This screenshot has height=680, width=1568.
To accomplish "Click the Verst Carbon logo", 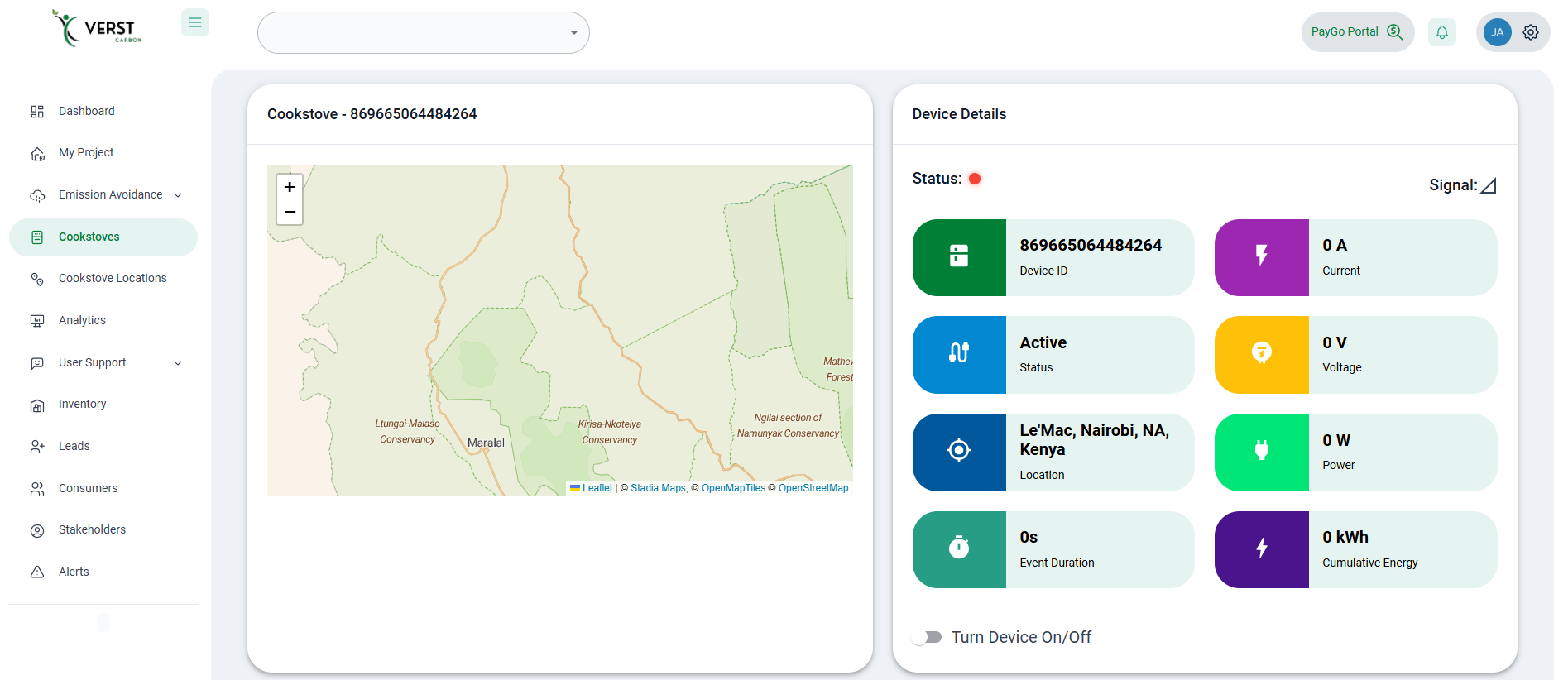I will [98, 28].
